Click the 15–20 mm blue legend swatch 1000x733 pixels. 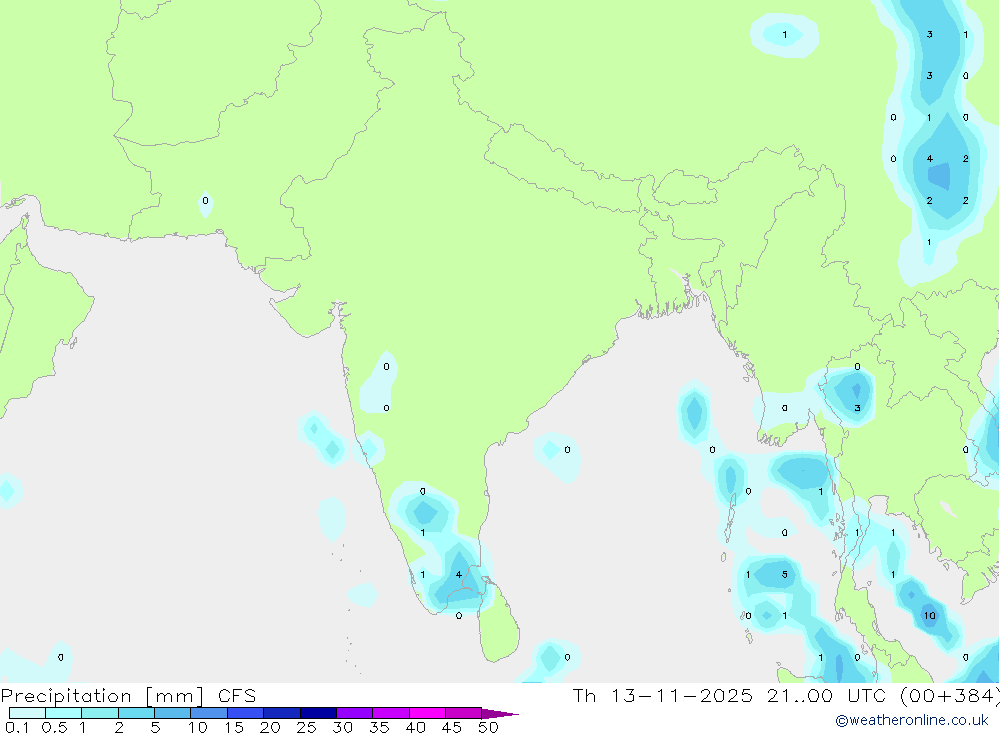(245, 713)
